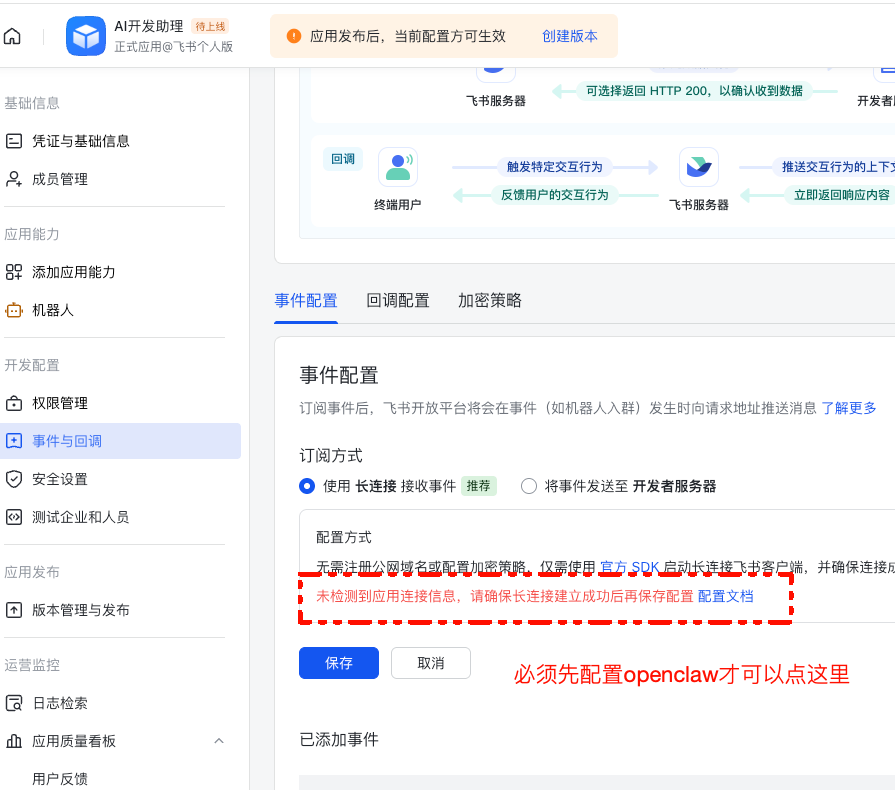895x790 pixels.
Task: Click the 待上线 status tag
Action: (210, 26)
